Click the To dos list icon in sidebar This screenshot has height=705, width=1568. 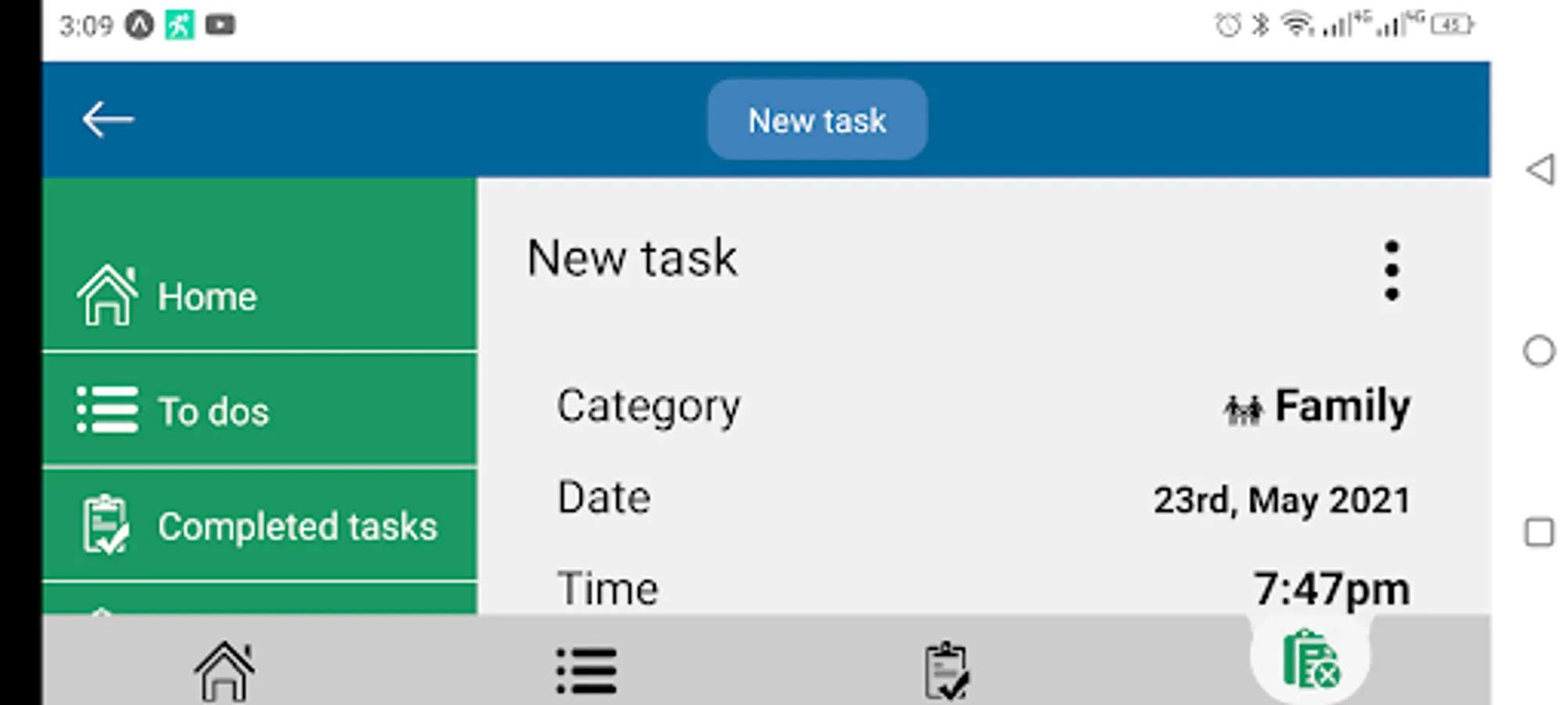(107, 410)
